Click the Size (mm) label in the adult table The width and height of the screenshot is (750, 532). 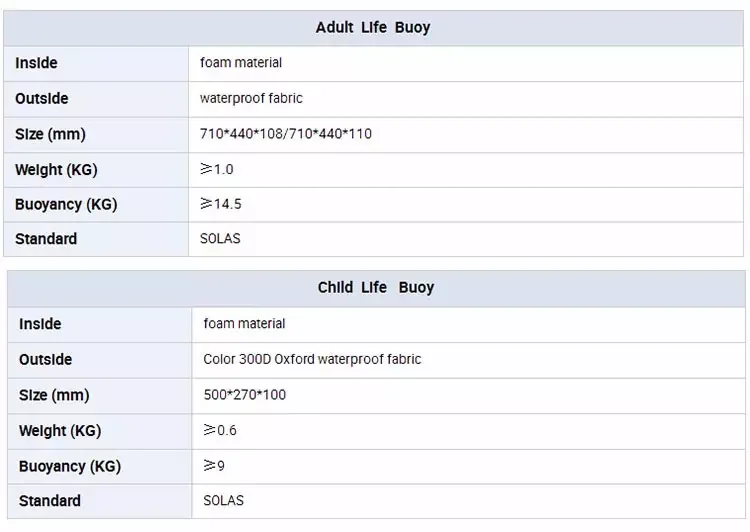50,133
